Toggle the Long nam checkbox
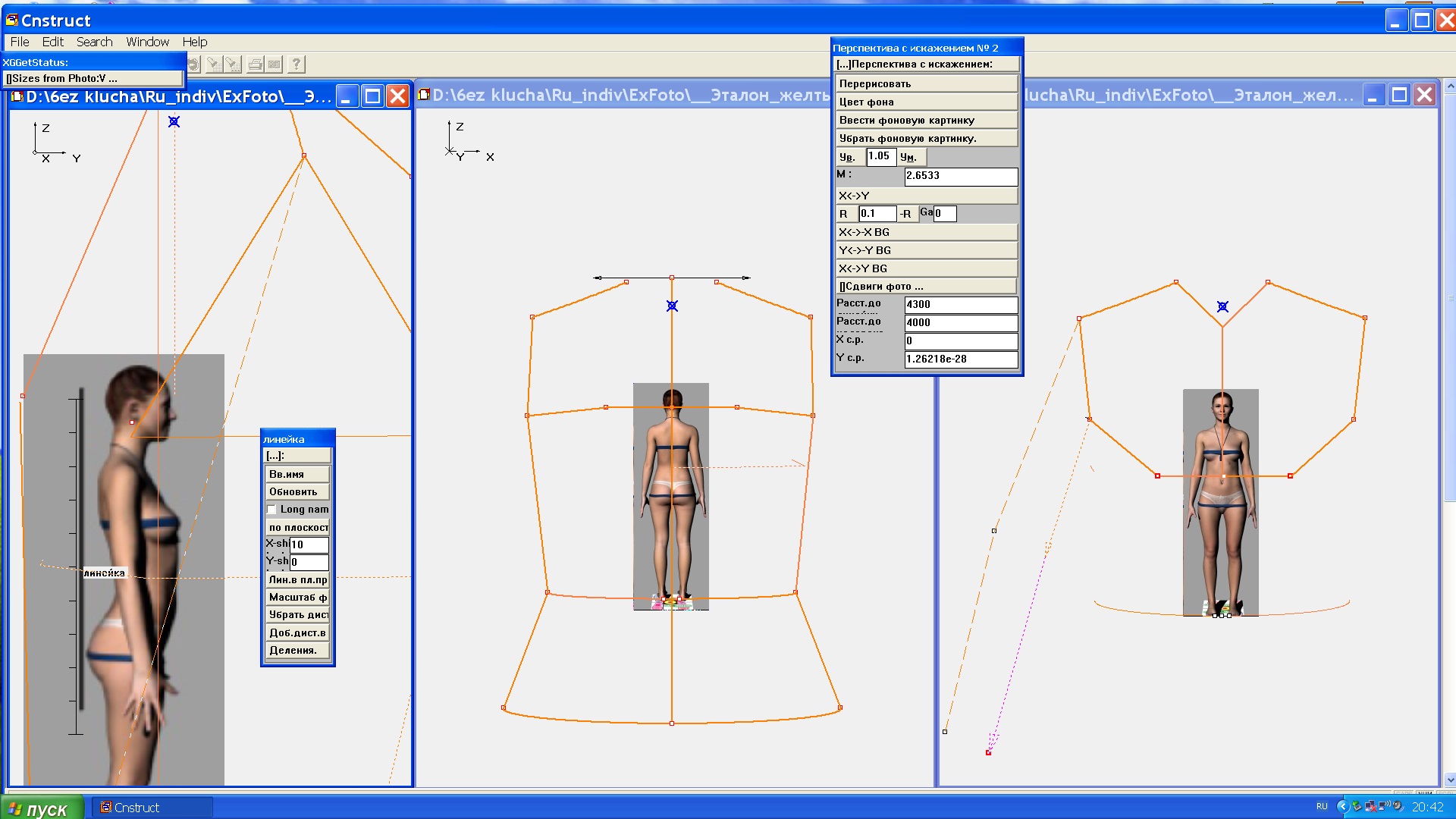 272,510
